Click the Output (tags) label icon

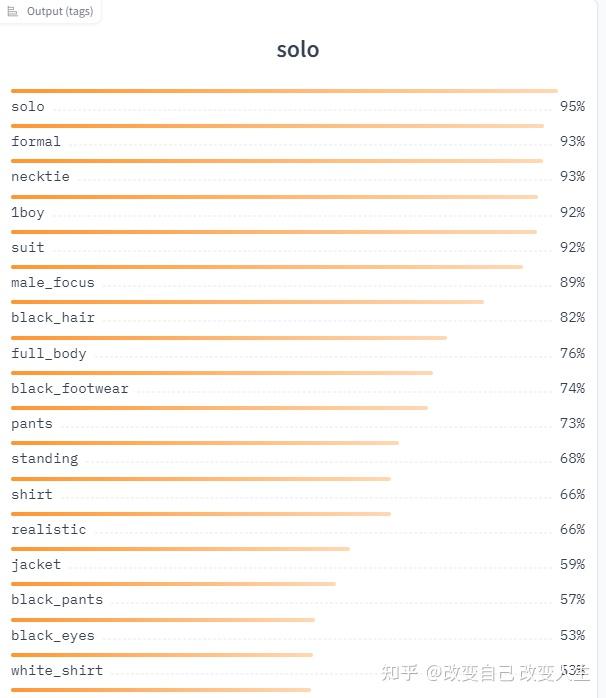(13, 10)
